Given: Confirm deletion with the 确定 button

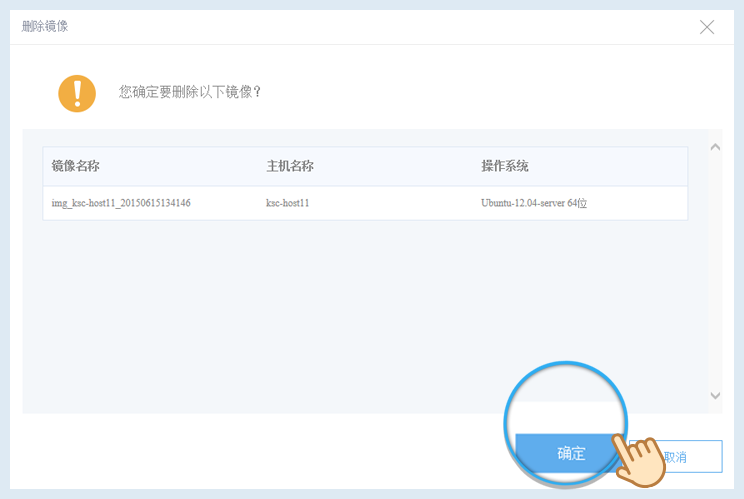Looking at the screenshot, I should pos(571,453).
